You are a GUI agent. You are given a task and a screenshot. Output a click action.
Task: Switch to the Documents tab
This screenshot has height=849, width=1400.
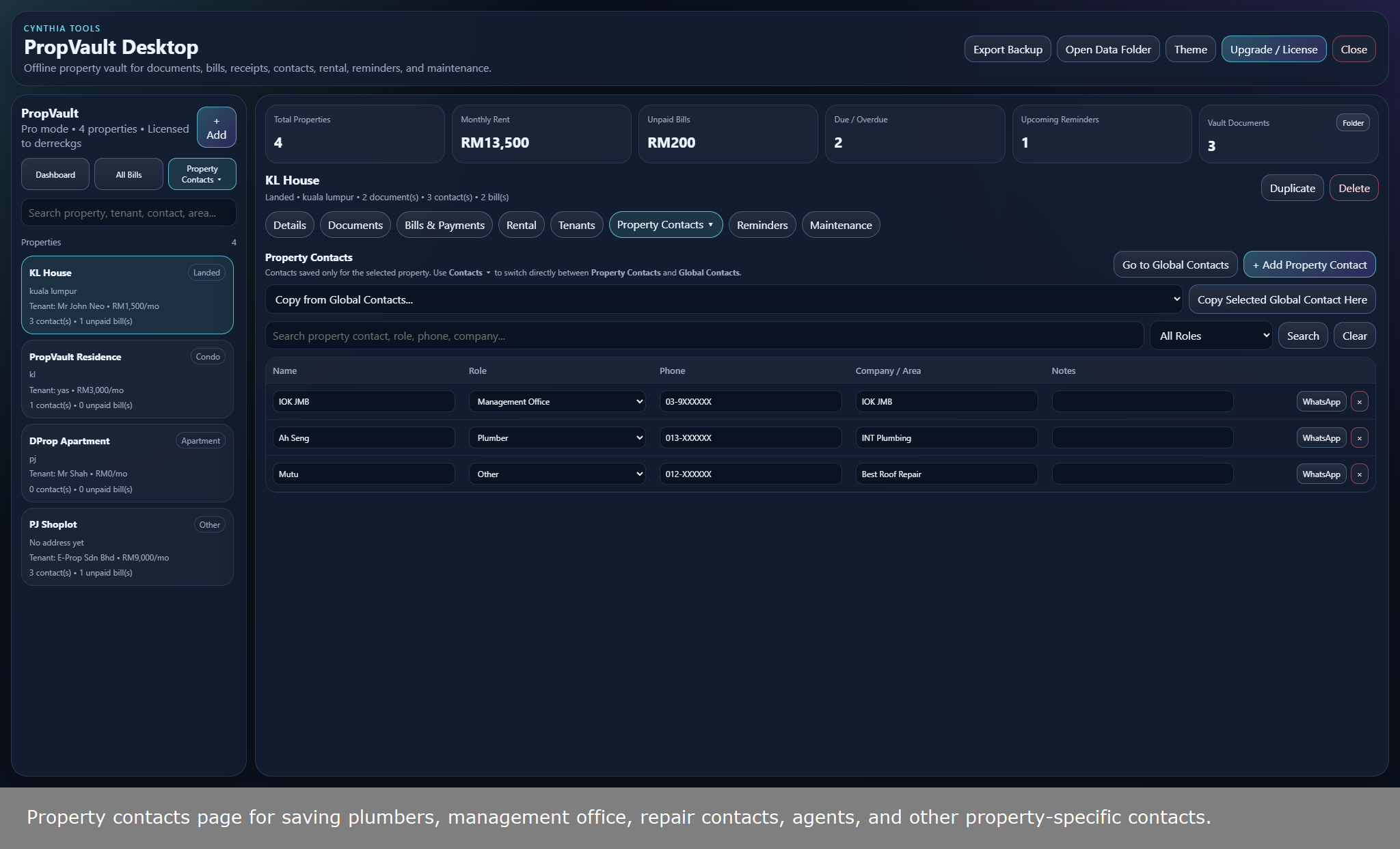(355, 225)
